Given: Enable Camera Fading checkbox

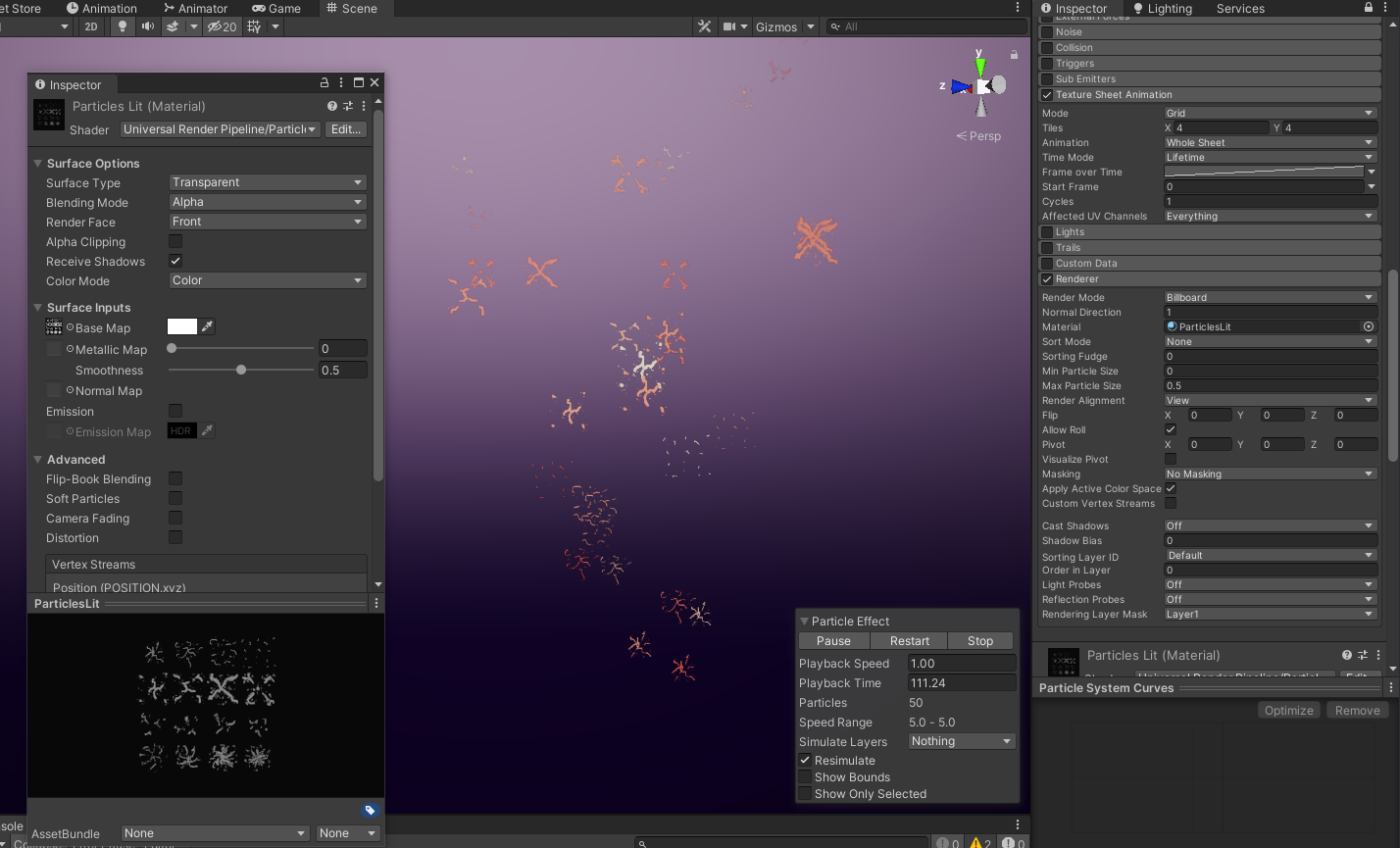Looking at the screenshot, I should tap(175, 518).
